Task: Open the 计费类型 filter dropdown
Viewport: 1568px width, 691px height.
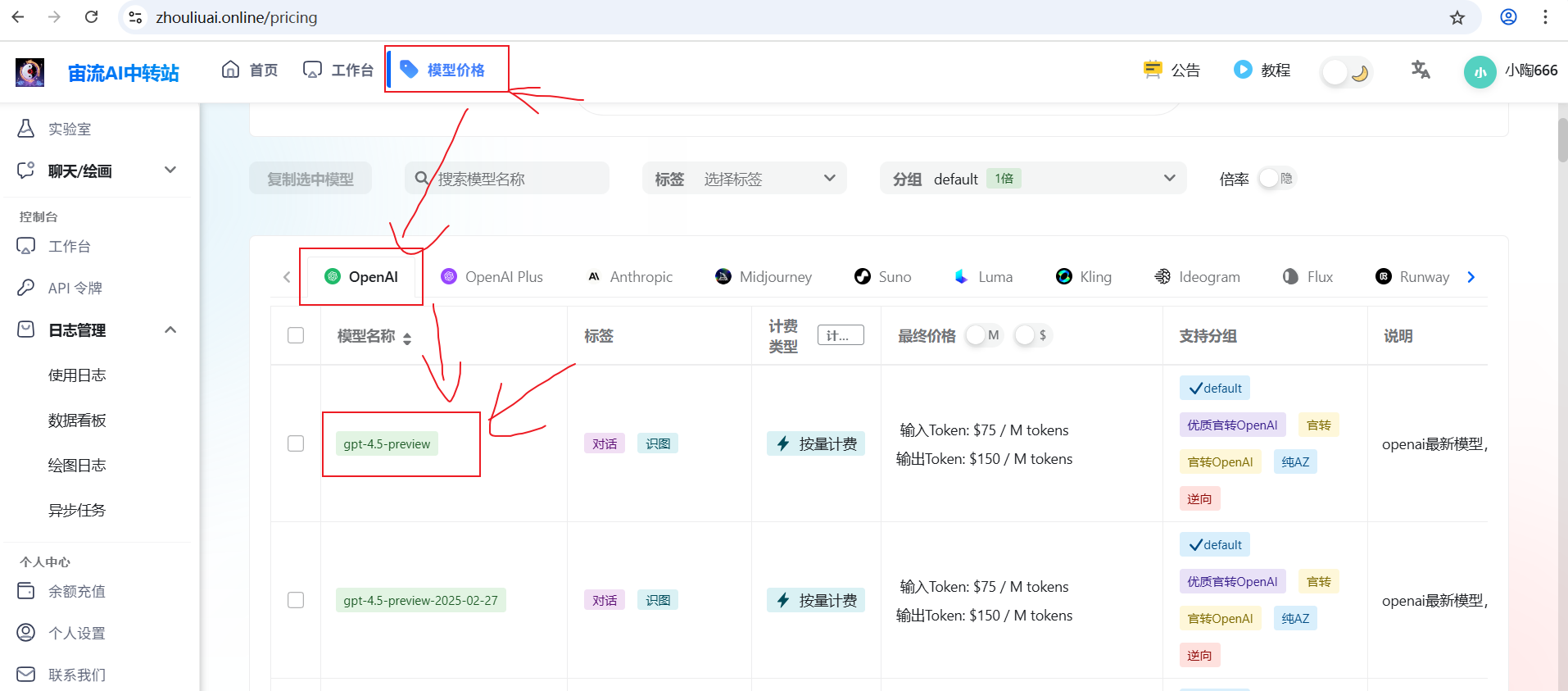Action: point(841,335)
